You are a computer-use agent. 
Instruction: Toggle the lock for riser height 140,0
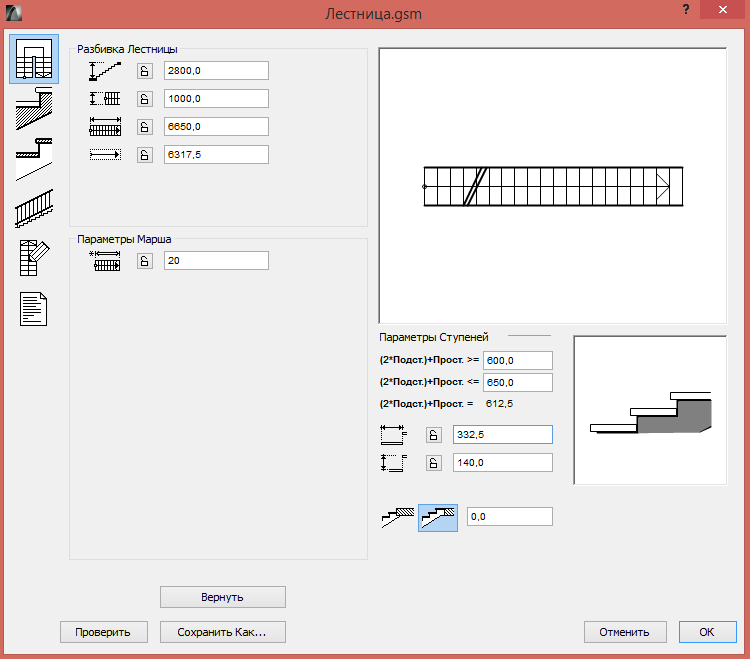[x=434, y=463]
